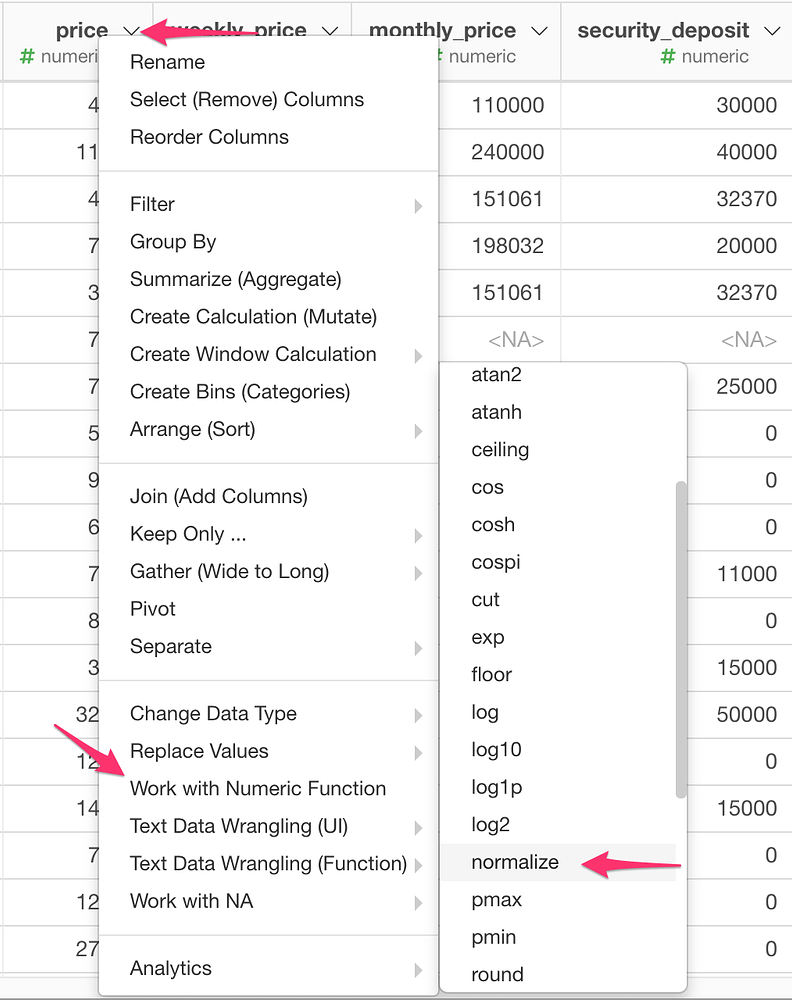The height and width of the screenshot is (1000, 792).
Task: Select the round function
Action: coord(497,974)
